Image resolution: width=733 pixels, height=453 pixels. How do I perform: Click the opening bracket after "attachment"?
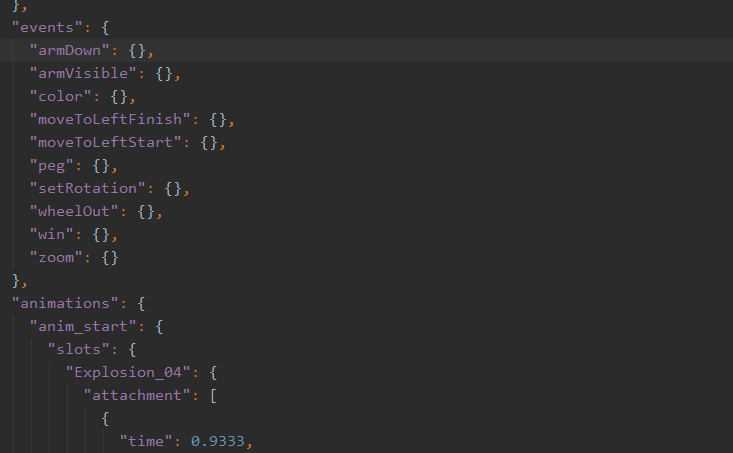click(x=213, y=395)
